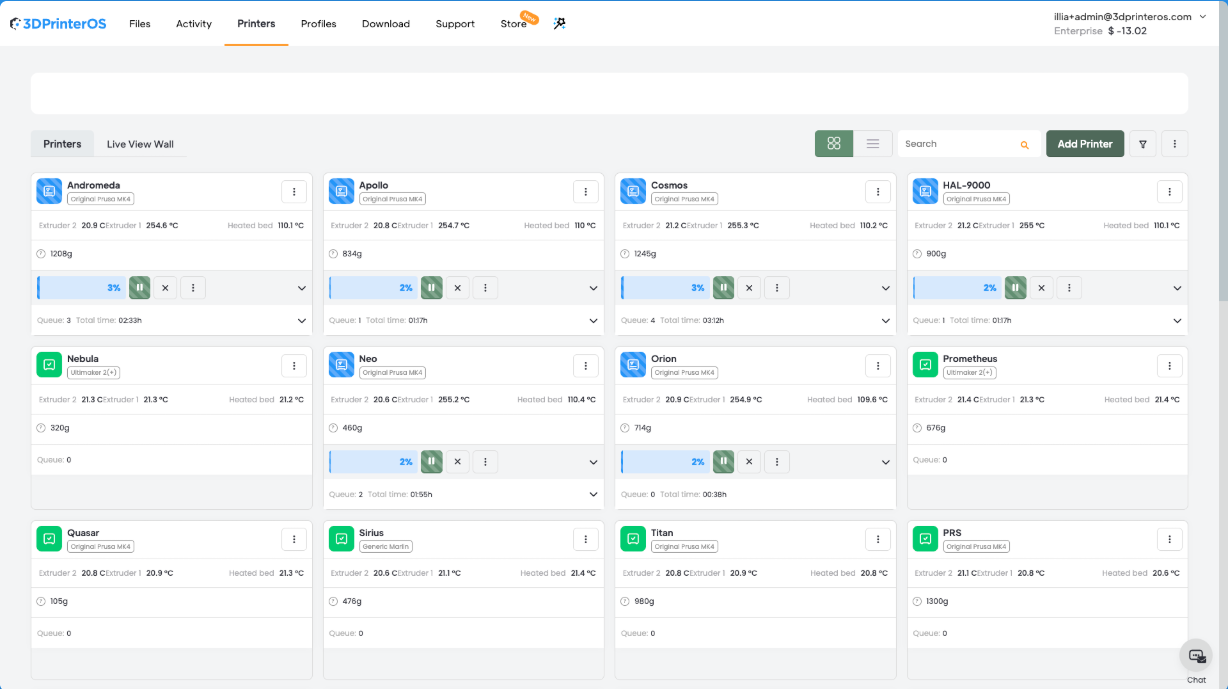1228x689 pixels.
Task: Open Titan printer card menu
Action: click(x=877, y=539)
